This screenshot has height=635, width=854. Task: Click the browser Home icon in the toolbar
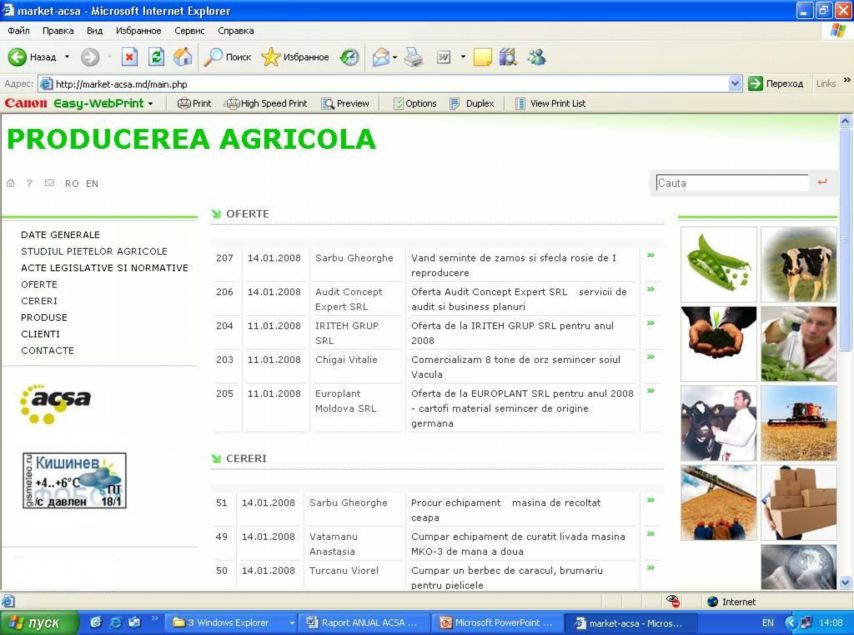point(183,57)
